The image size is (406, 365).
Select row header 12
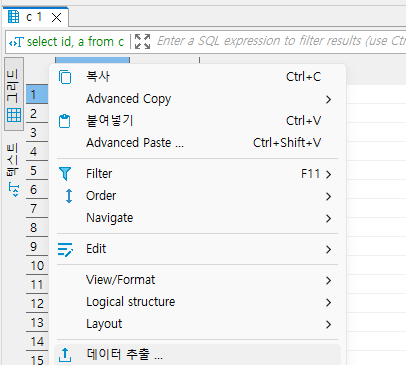click(37, 303)
